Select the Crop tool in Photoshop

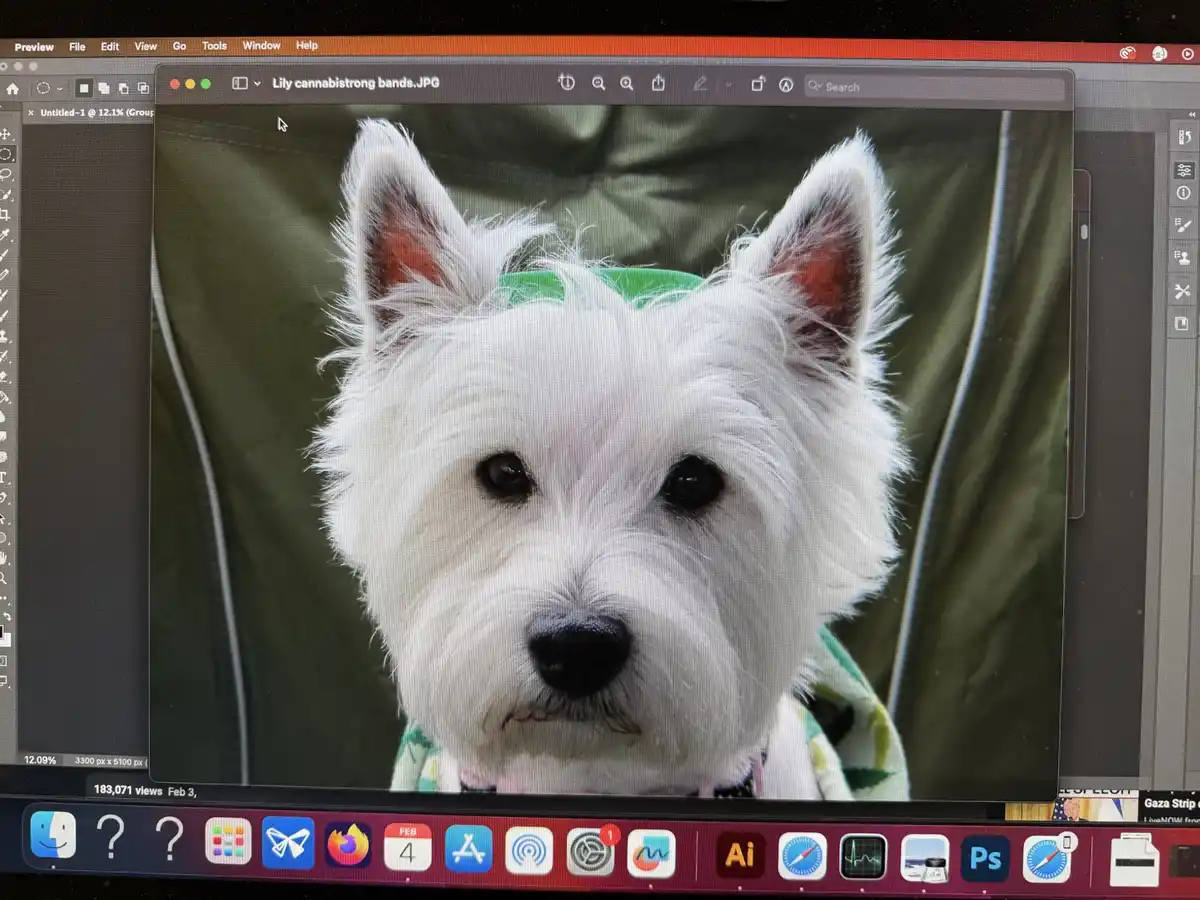click(x=6, y=215)
